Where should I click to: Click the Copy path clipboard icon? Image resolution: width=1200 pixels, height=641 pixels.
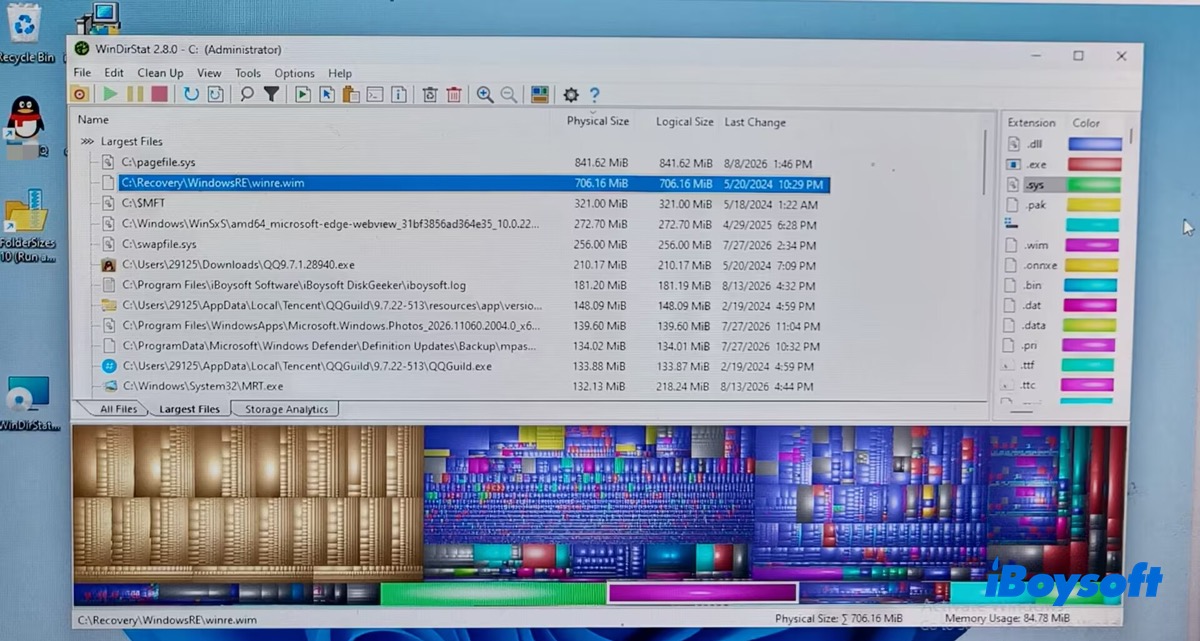point(351,94)
